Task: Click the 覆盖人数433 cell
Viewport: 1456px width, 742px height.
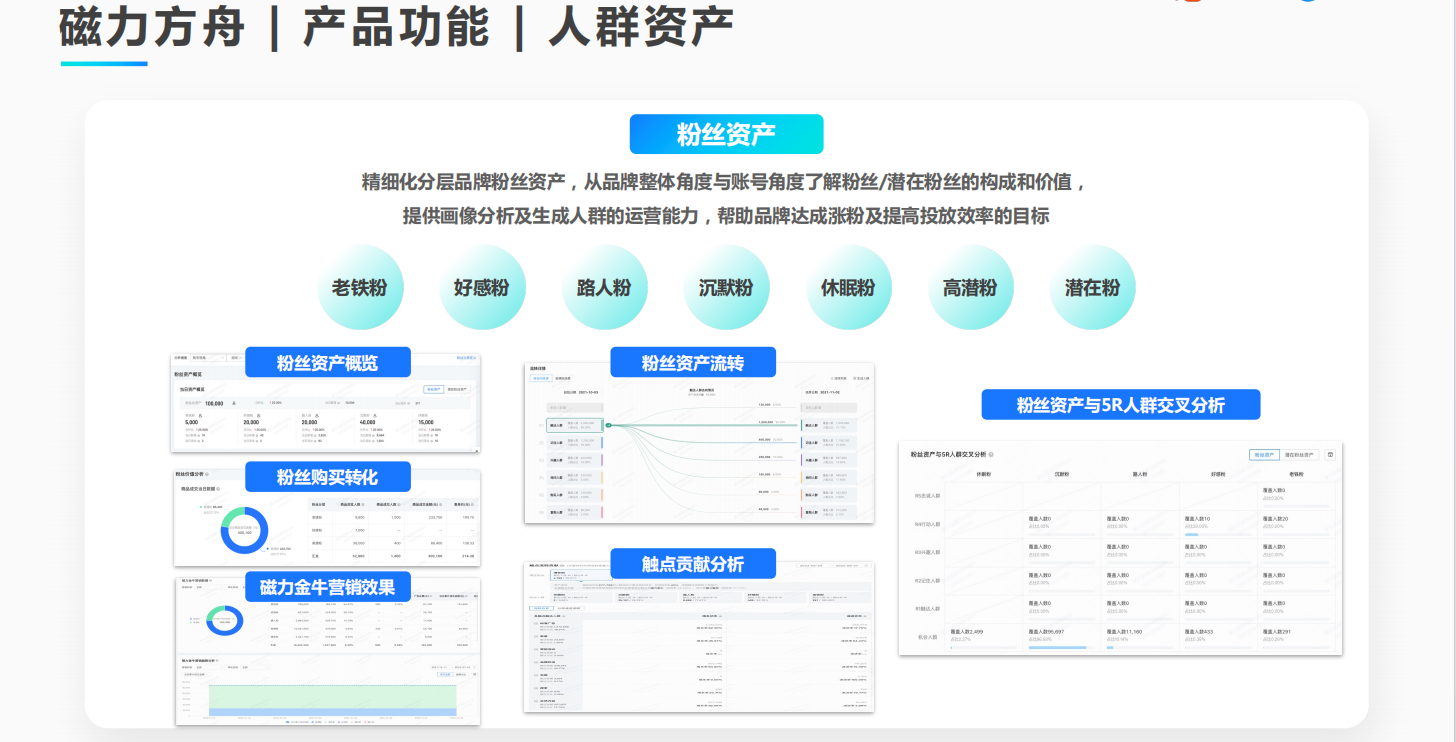Action: 1218,637
